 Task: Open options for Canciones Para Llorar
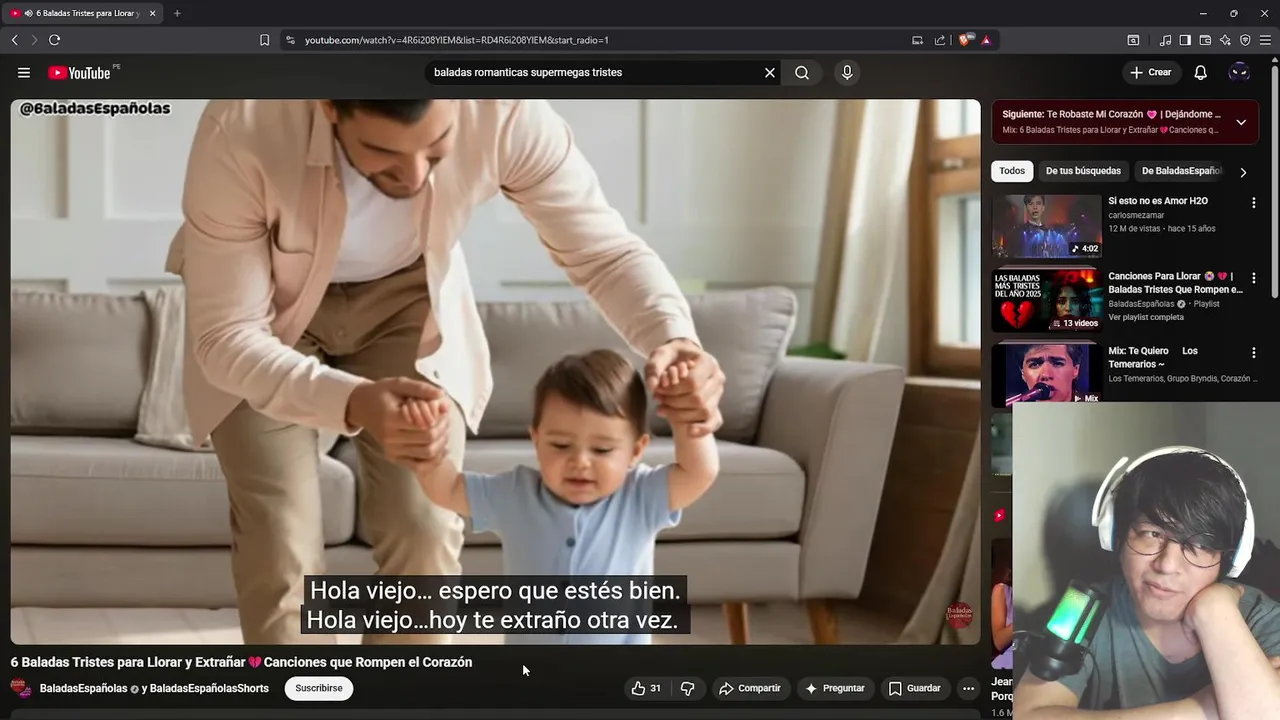(1253, 278)
